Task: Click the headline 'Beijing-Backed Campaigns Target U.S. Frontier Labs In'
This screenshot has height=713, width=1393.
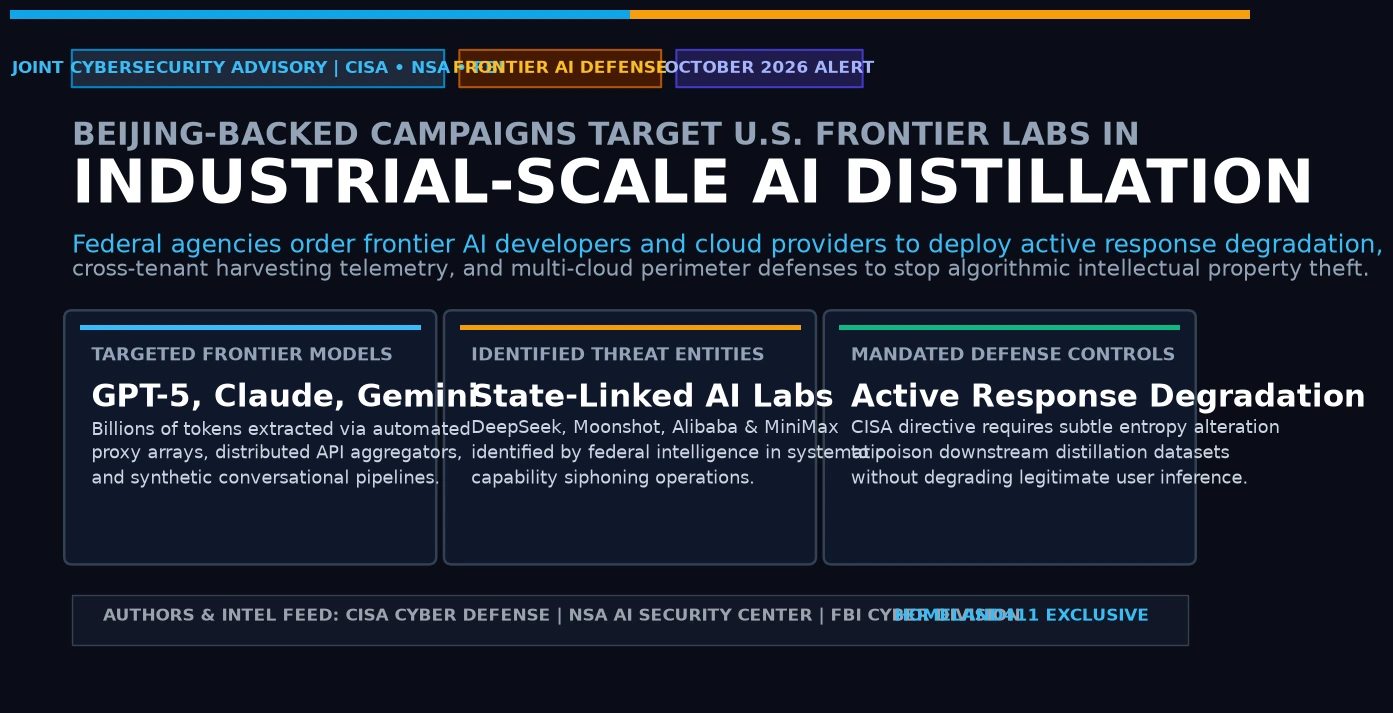Action: (x=605, y=135)
